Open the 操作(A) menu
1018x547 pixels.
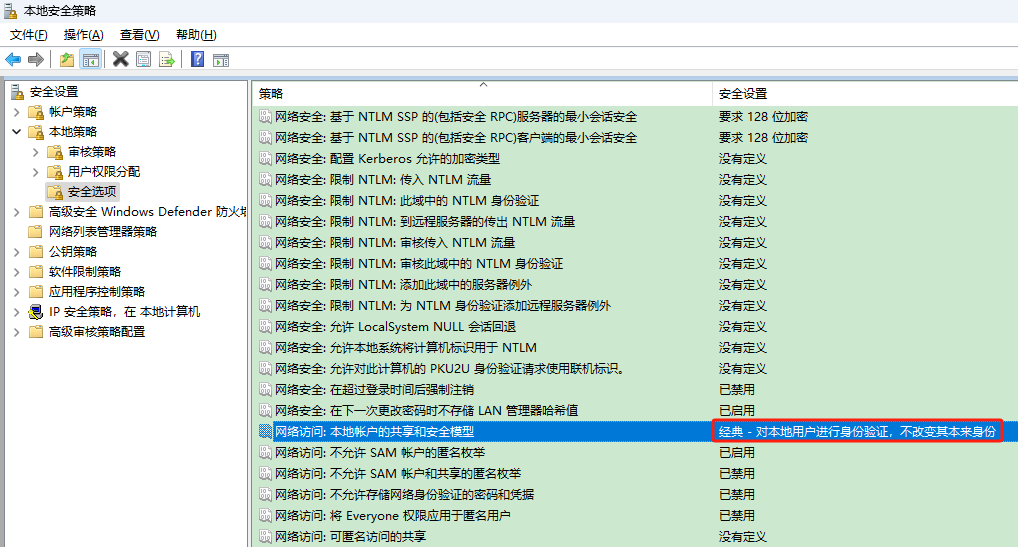point(84,35)
